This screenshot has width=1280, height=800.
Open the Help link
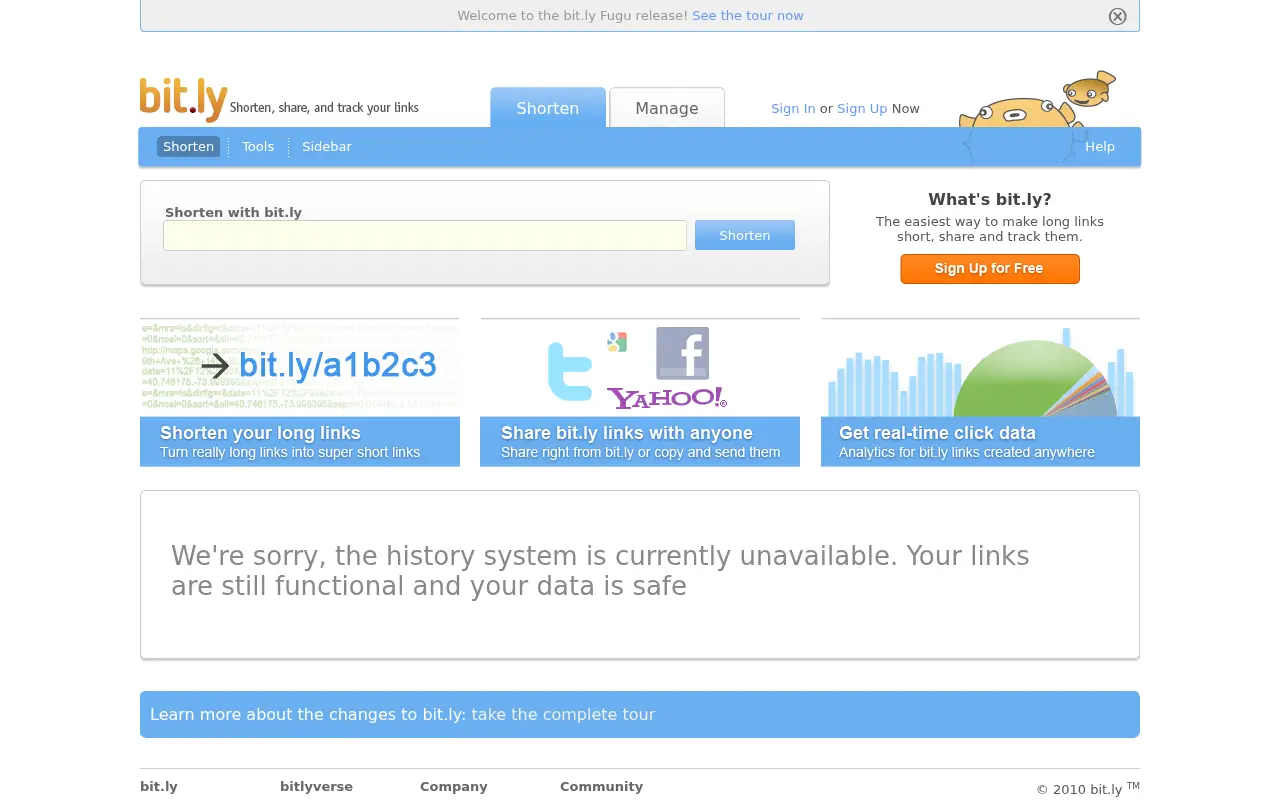(x=1100, y=146)
